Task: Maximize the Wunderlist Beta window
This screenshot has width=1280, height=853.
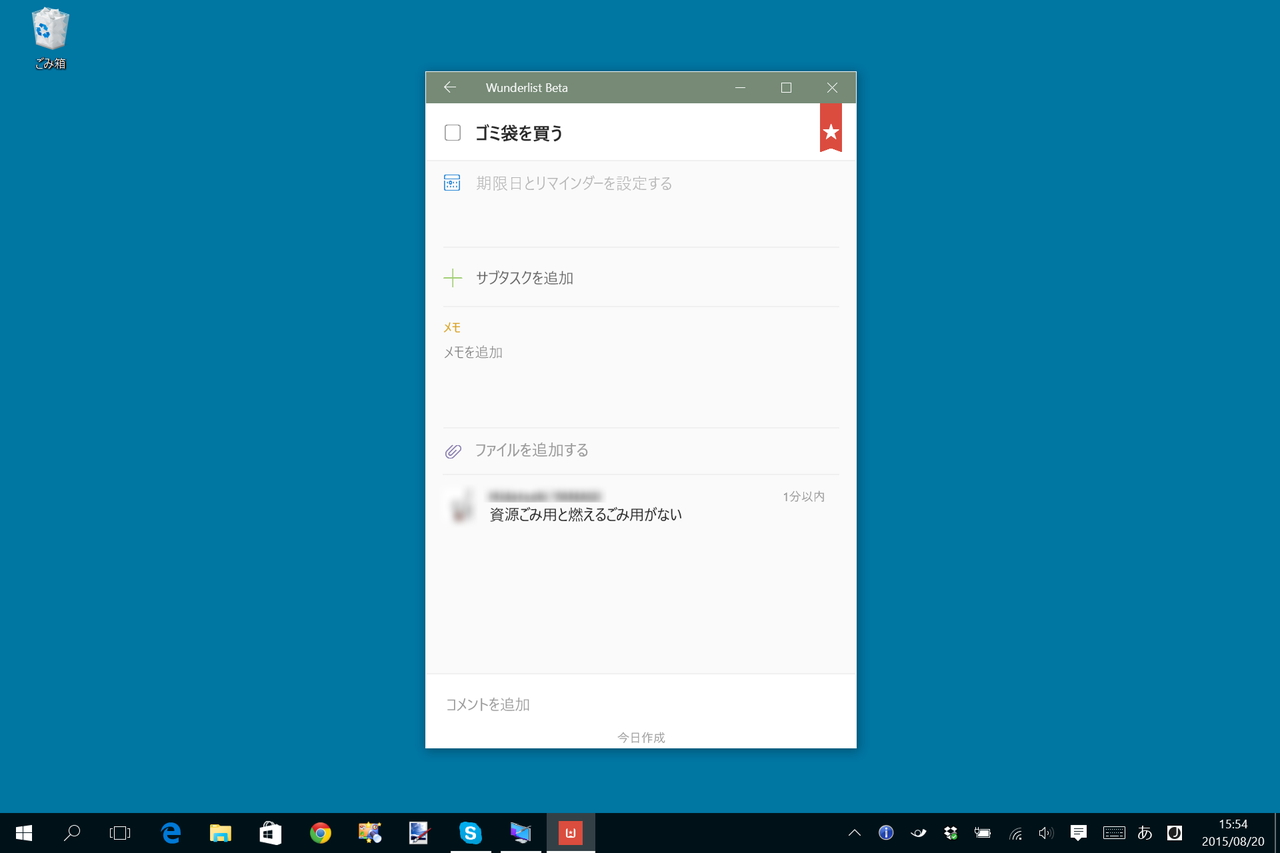Action: click(786, 88)
